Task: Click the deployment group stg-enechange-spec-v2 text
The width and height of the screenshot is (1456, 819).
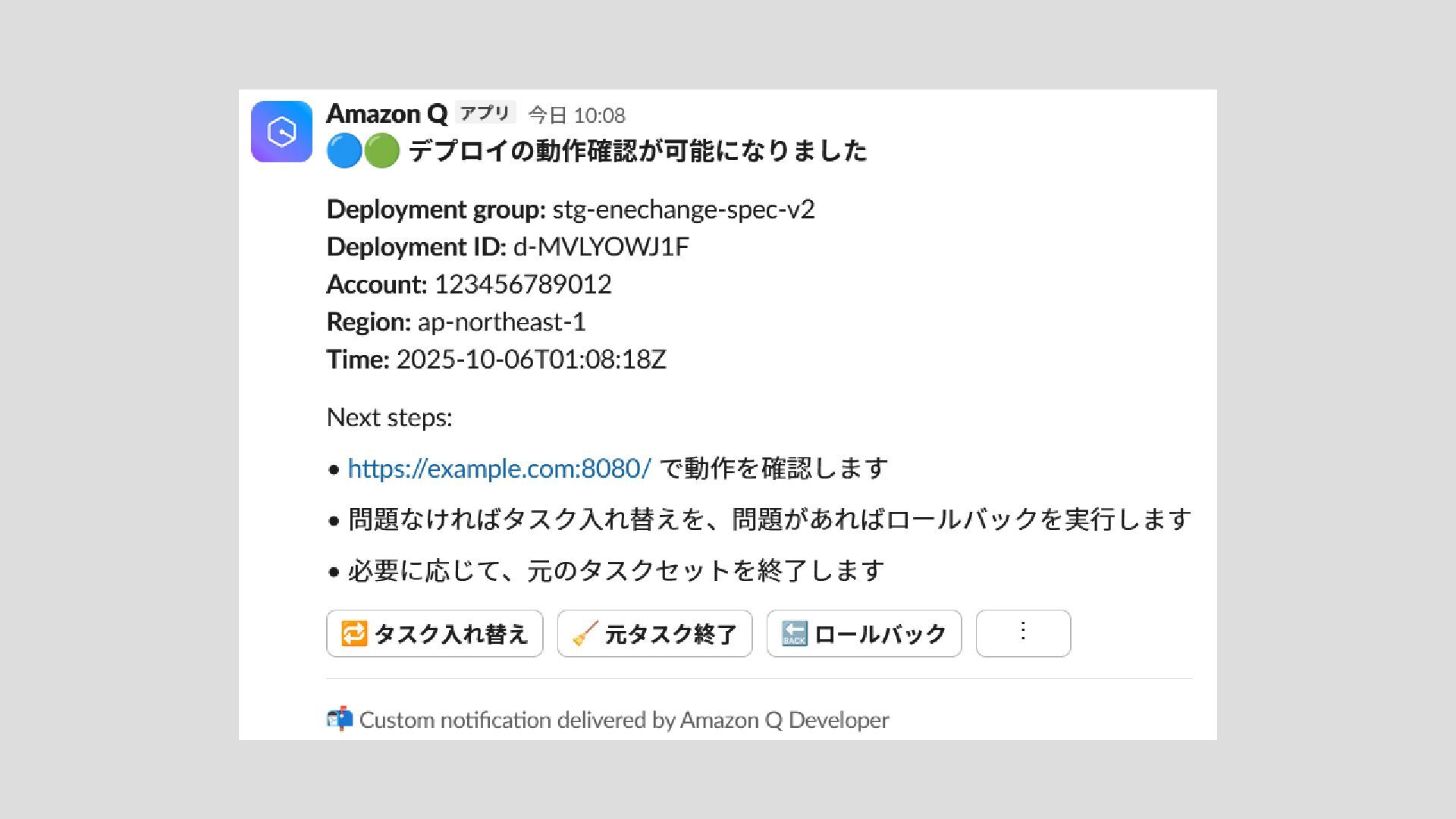Action: point(682,209)
